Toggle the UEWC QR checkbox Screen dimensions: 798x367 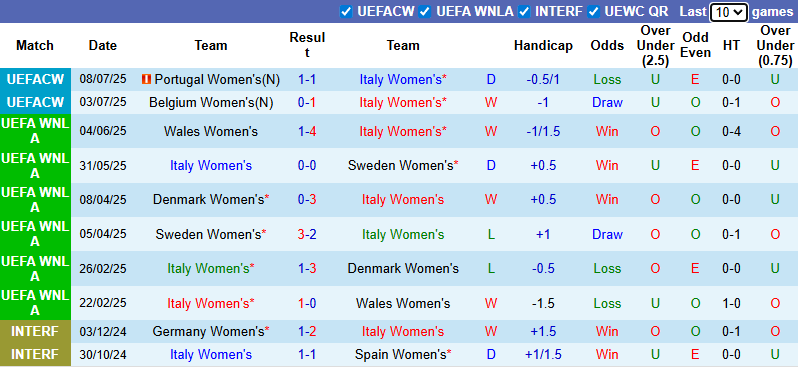pyautogui.click(x=593, y=12)
